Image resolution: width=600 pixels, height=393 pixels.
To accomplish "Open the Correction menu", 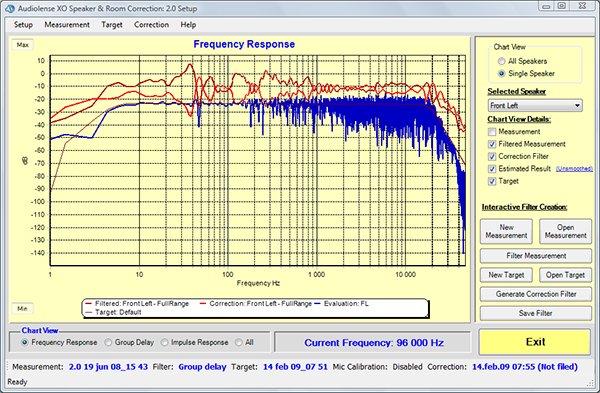I will click(x=151, y=25).
